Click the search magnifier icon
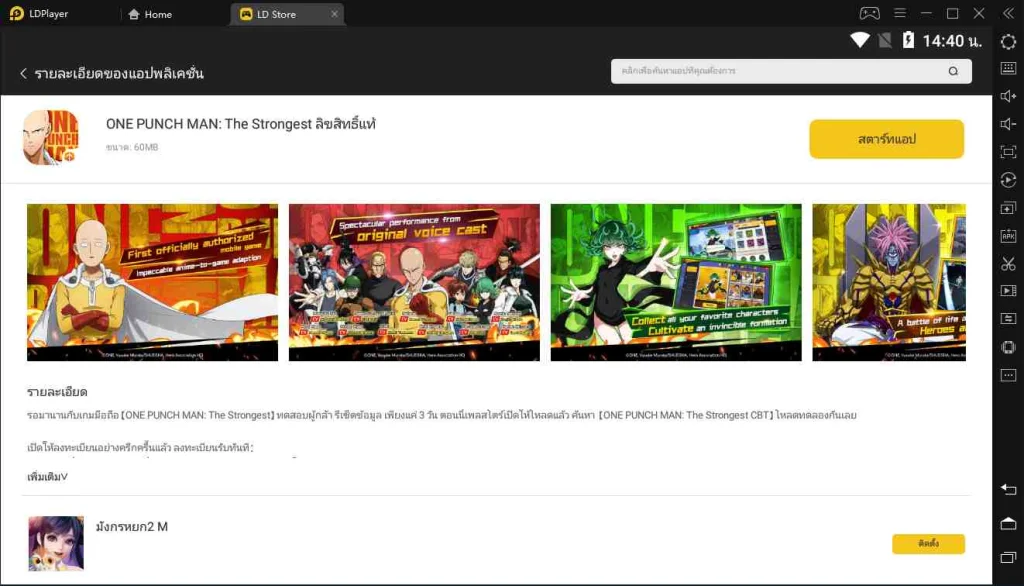Image resolution: width=1024 pixels, height=586 pixels. tap(953, 71)
